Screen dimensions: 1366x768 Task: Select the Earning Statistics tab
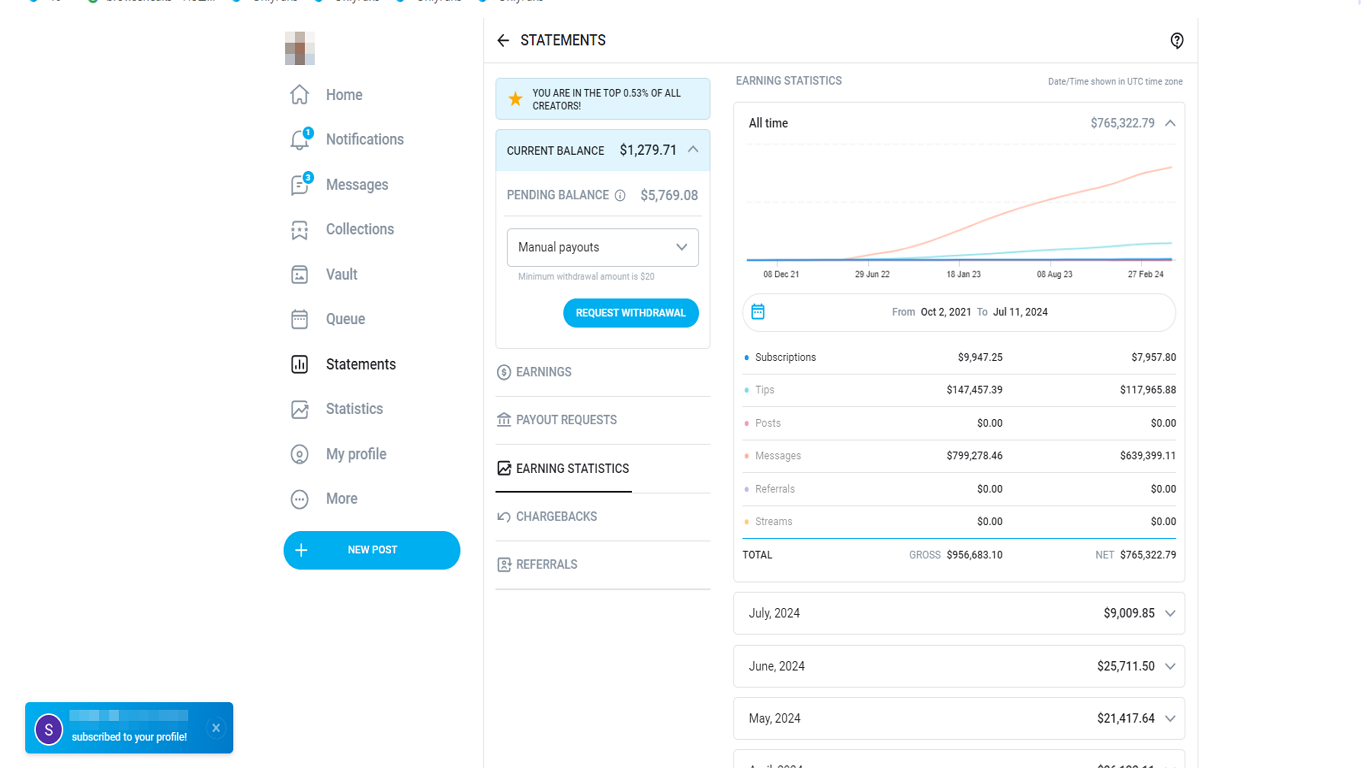pos(603,468)
